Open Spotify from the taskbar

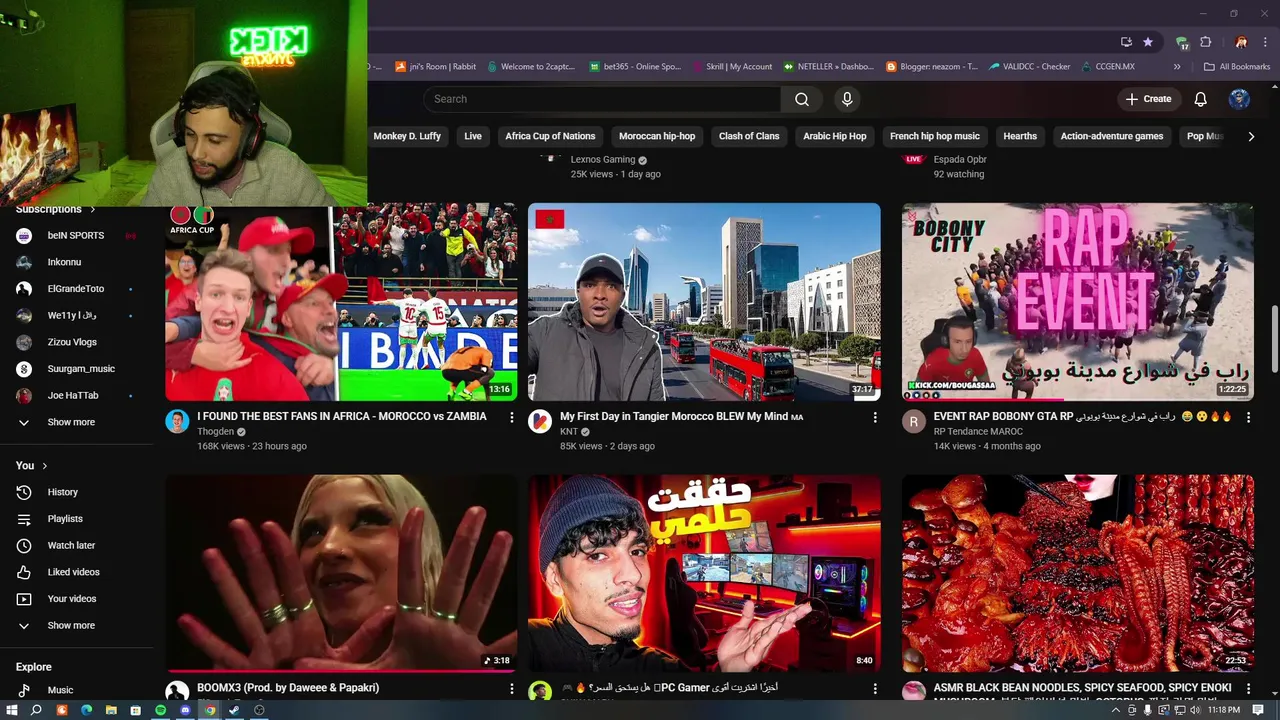click(x=161, y=710)
